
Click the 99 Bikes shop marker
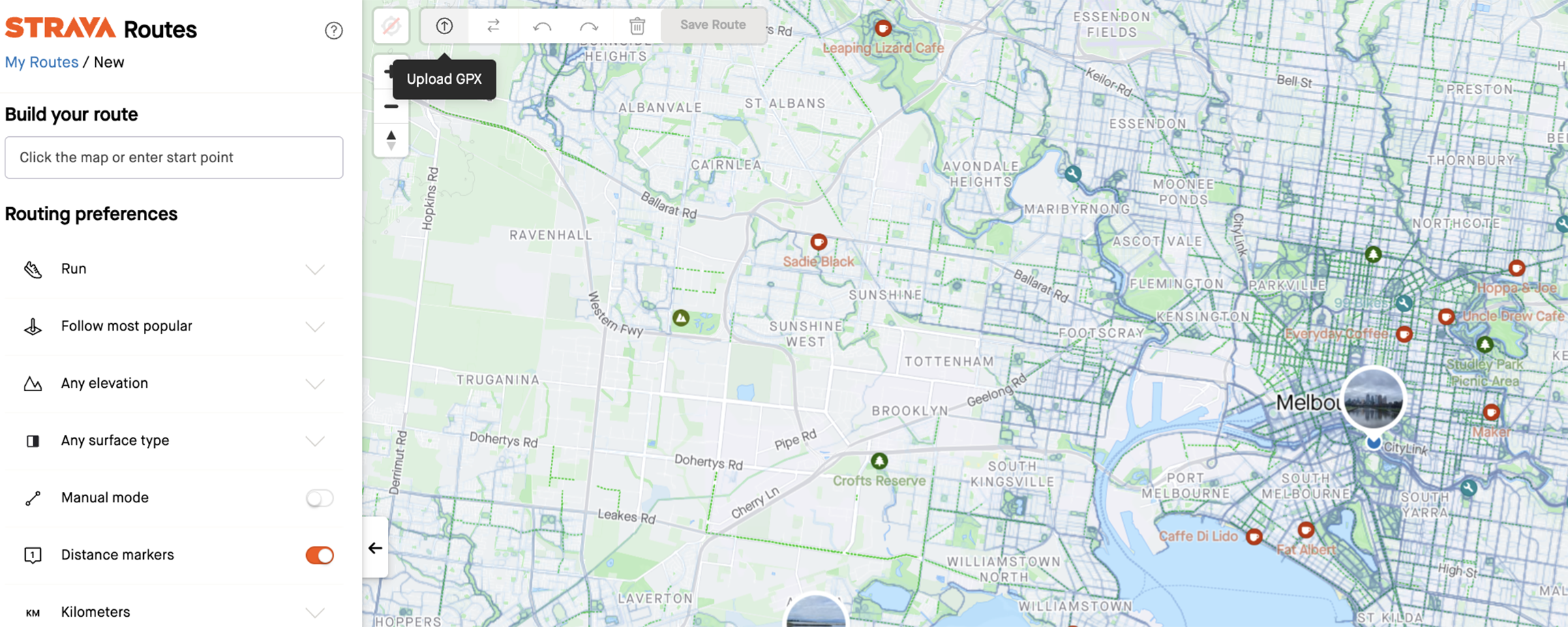pos(1403,303)
